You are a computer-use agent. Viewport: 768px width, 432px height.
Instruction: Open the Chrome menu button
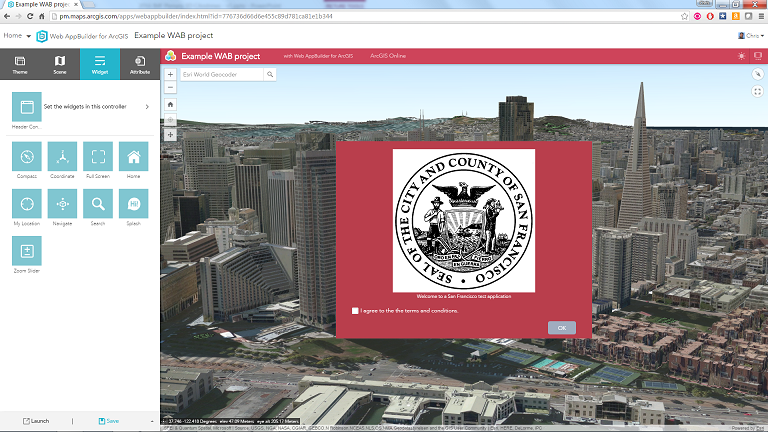[x=761, y=16]
